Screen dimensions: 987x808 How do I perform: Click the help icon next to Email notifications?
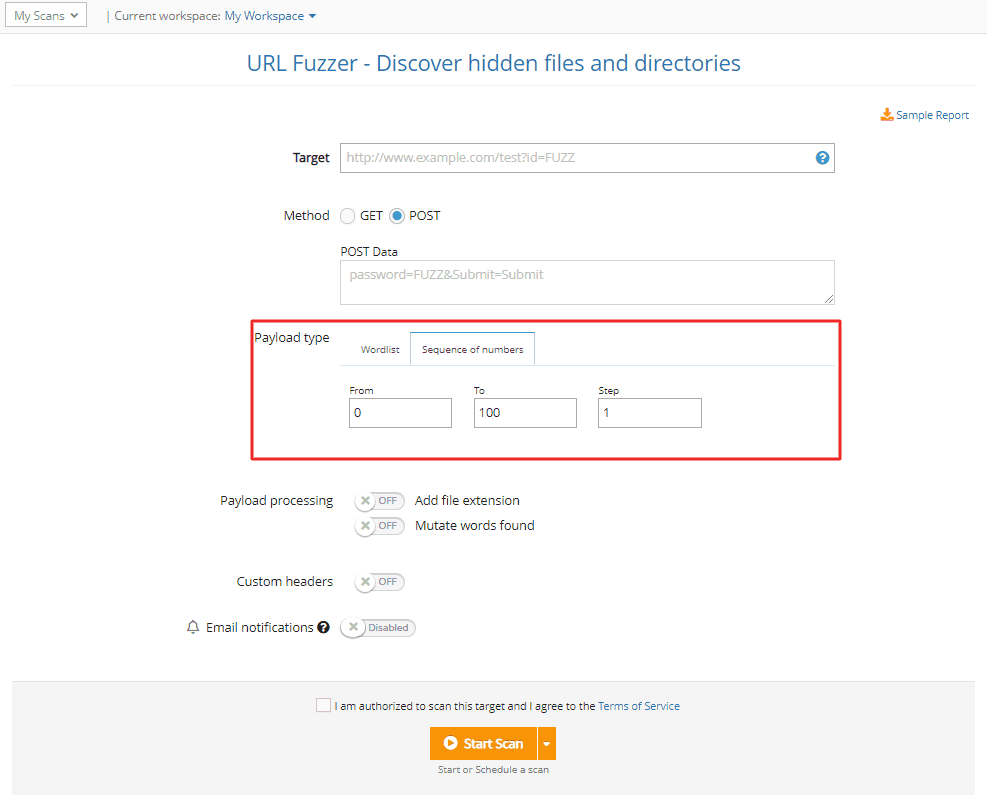pos(323,627)
